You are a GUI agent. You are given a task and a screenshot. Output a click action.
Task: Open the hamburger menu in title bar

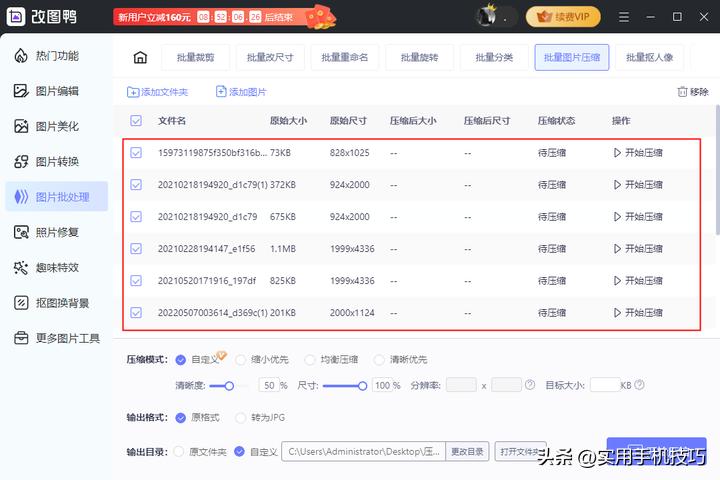[x=624, y=17]
